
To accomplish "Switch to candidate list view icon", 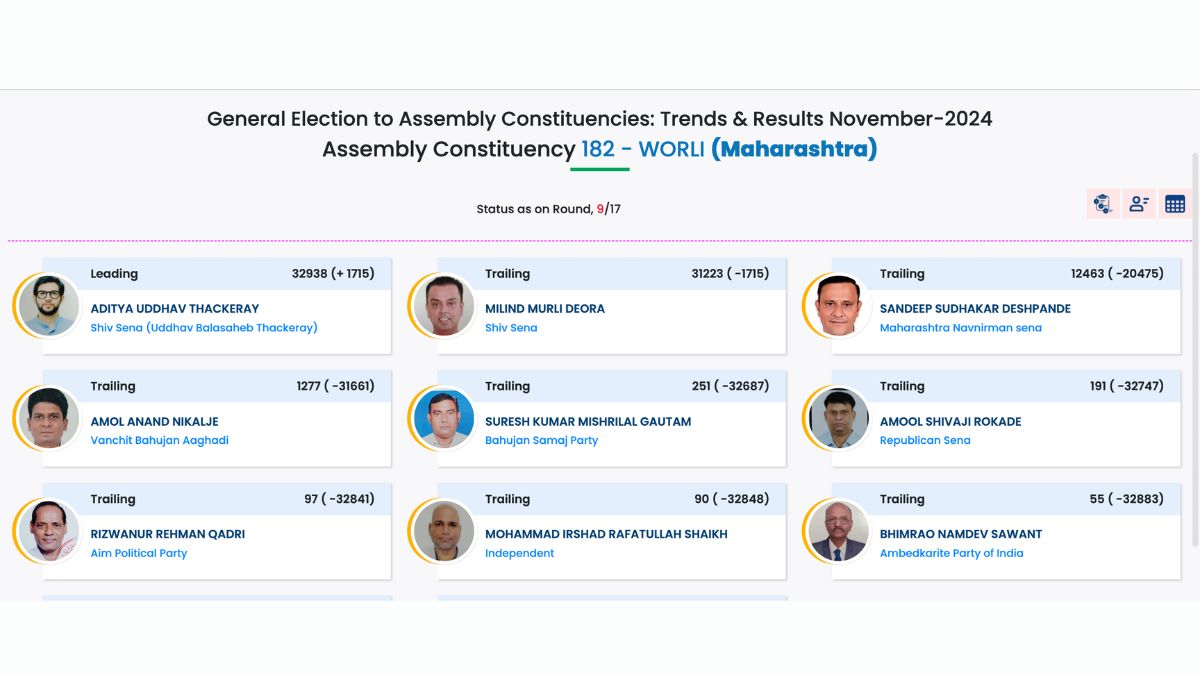I will point(1139,204).
